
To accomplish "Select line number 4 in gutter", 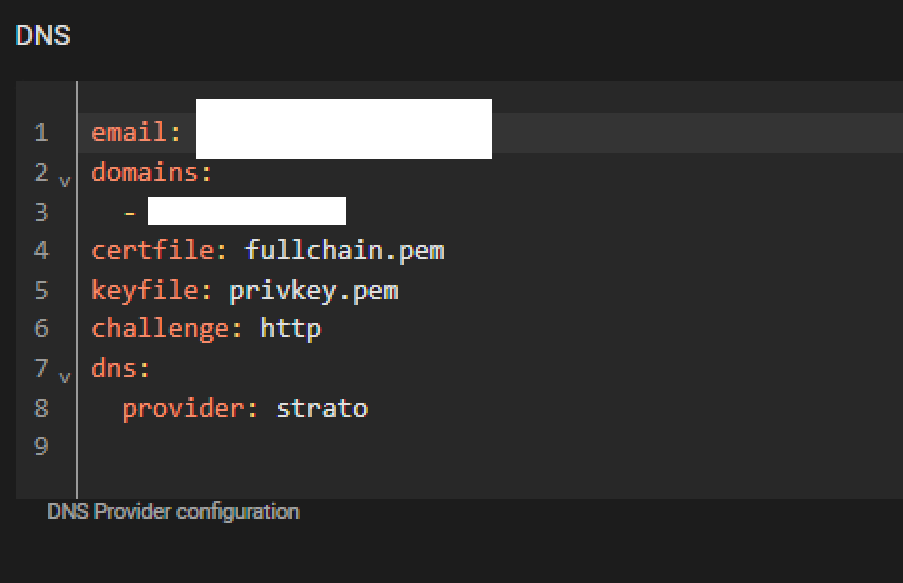I will tap(41, 250).
